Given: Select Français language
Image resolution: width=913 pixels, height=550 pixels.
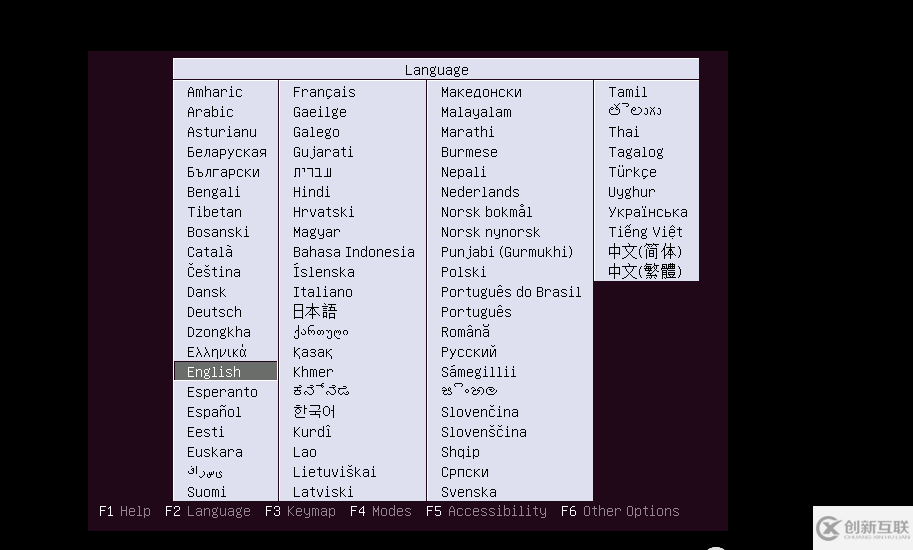Looking at the screenshot, I should [x=324, y=92].
